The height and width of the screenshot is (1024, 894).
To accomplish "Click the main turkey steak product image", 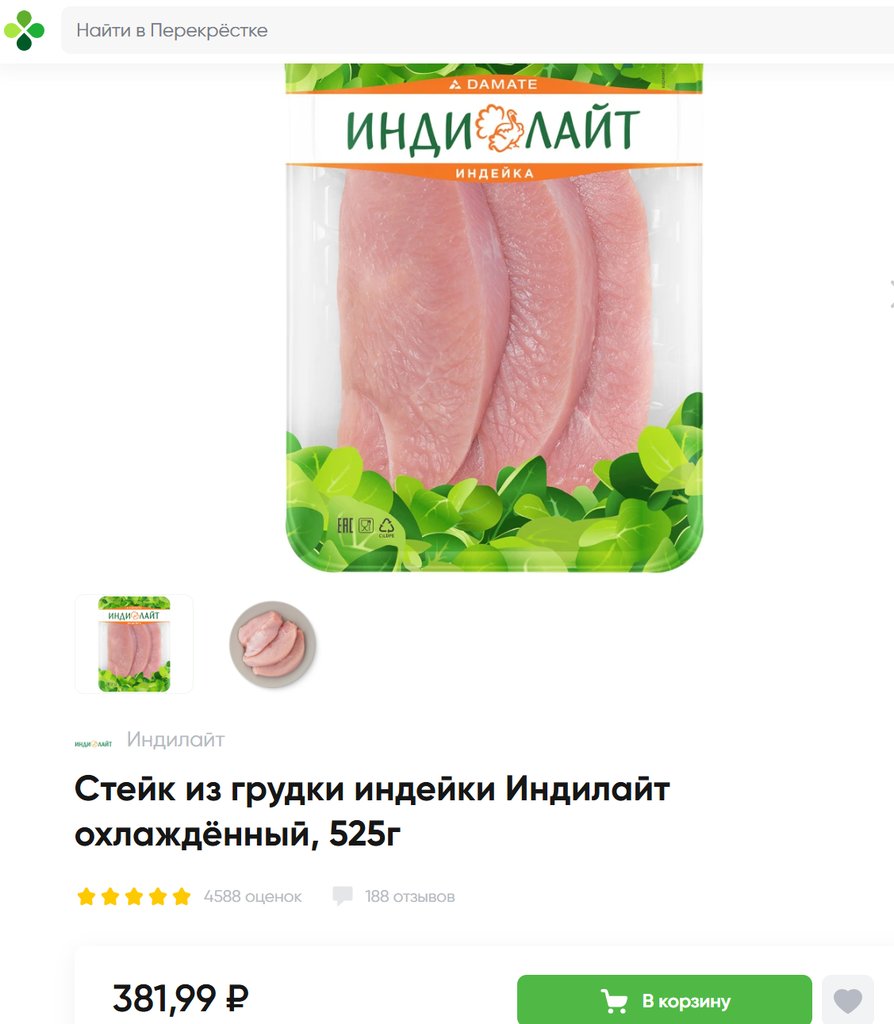I will pyautogui.click(x=494, y=318).
